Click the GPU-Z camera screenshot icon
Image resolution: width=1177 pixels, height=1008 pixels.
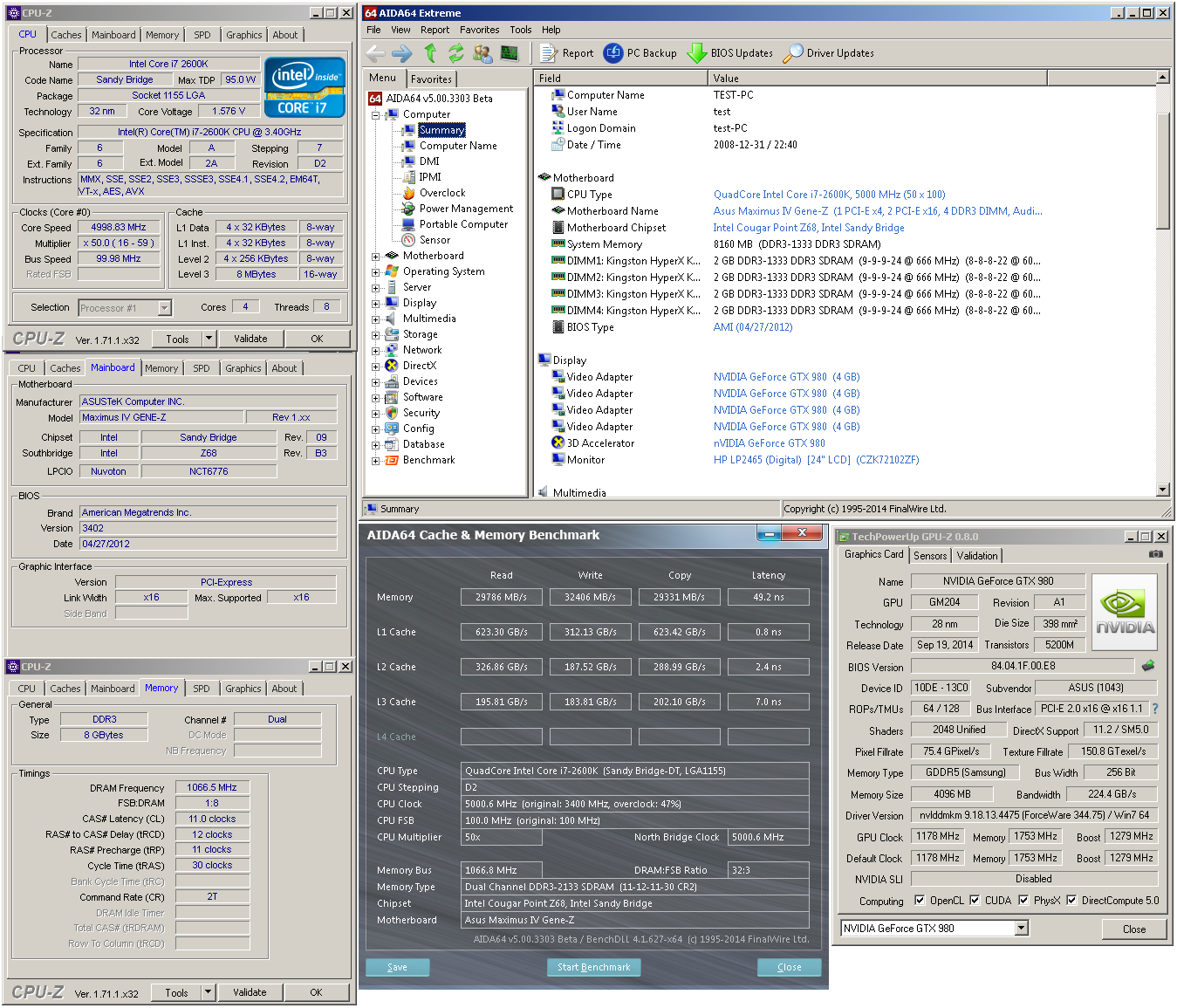click(x=1156, y=554)
